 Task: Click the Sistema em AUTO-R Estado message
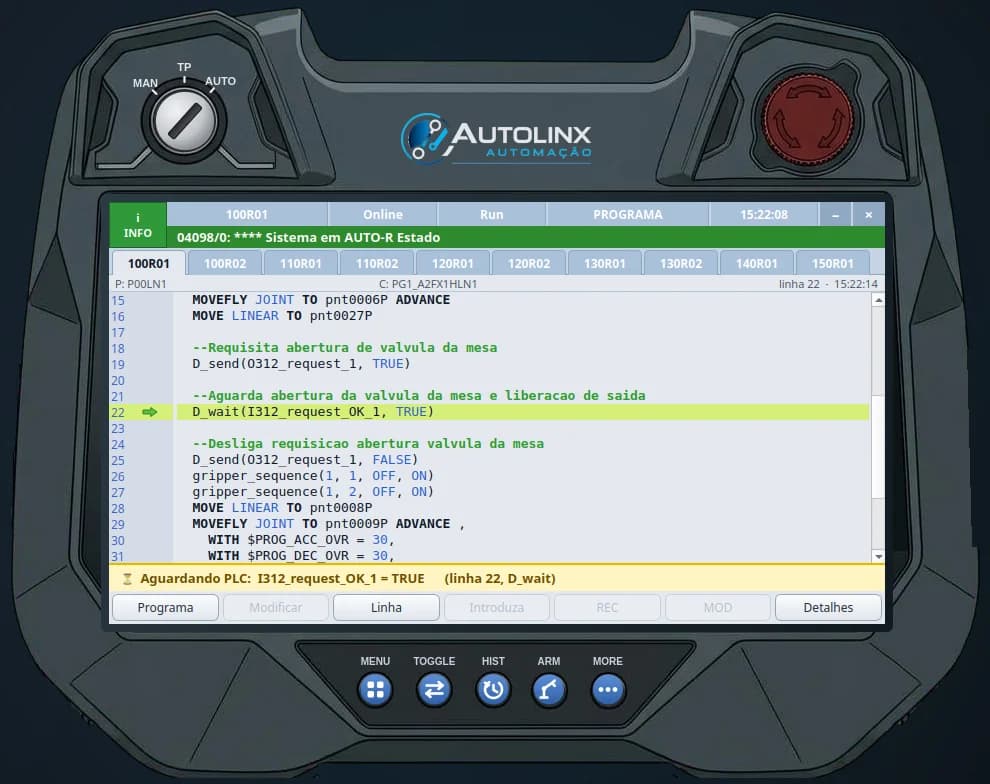tap(309, 237)
